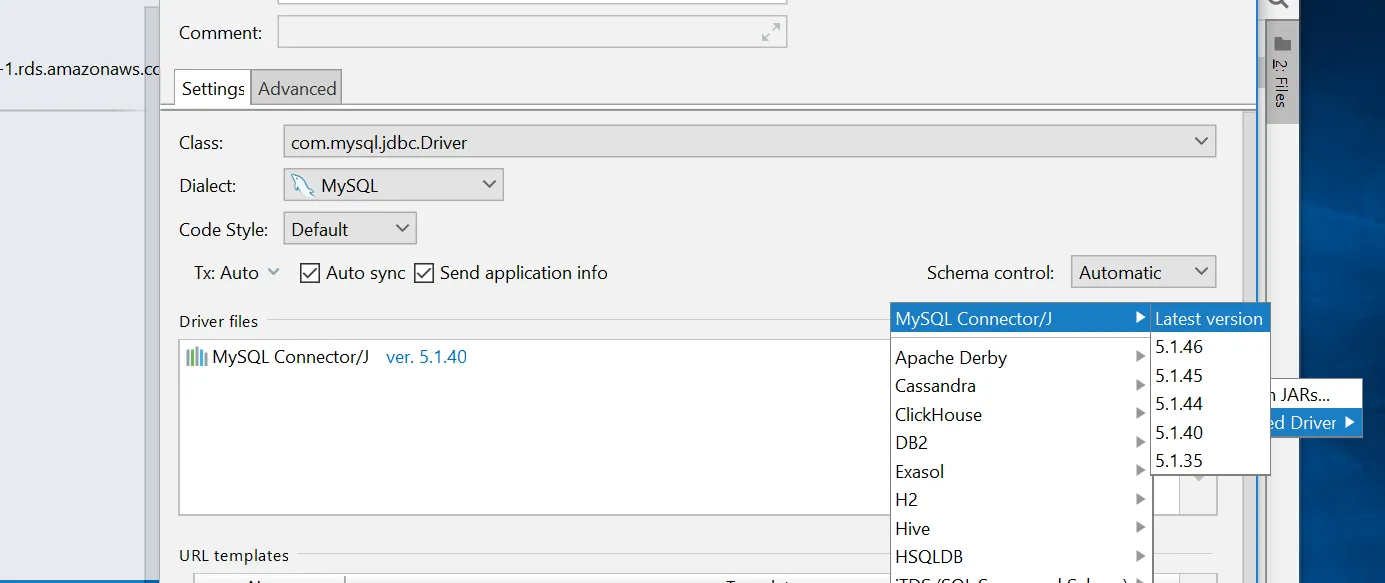Screen dimensions: 1385x583
Task: Click the ver. 5.1.40 version link
Action: [426, 357]
